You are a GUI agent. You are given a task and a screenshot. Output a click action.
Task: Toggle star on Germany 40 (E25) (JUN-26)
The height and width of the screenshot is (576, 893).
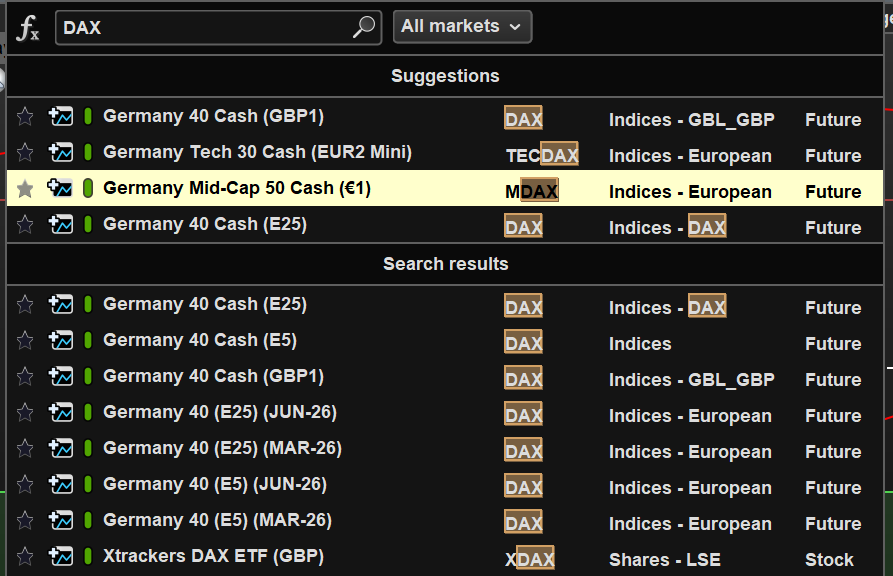[x=25, y=412]
